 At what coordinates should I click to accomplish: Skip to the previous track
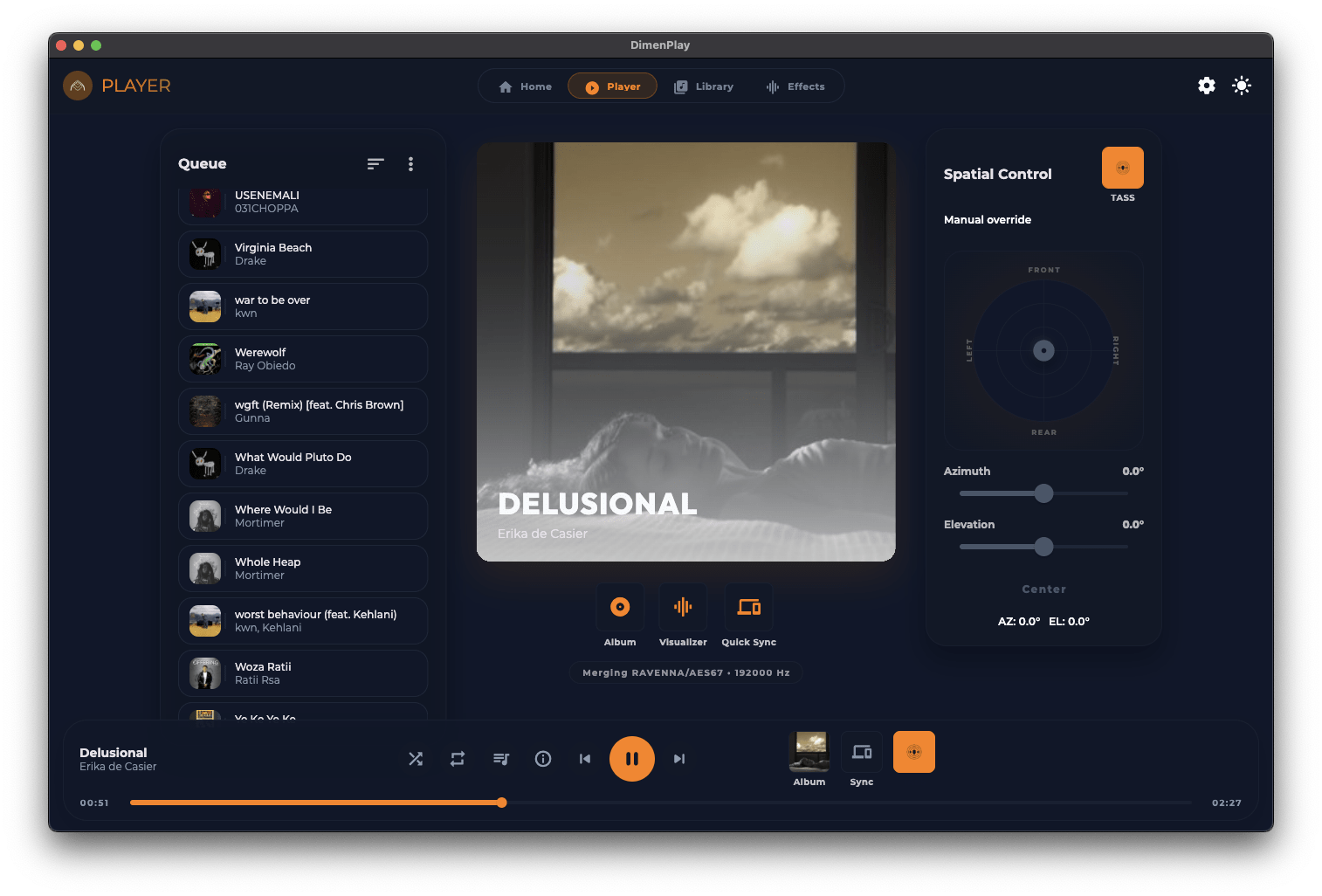(x=585, y=759)
